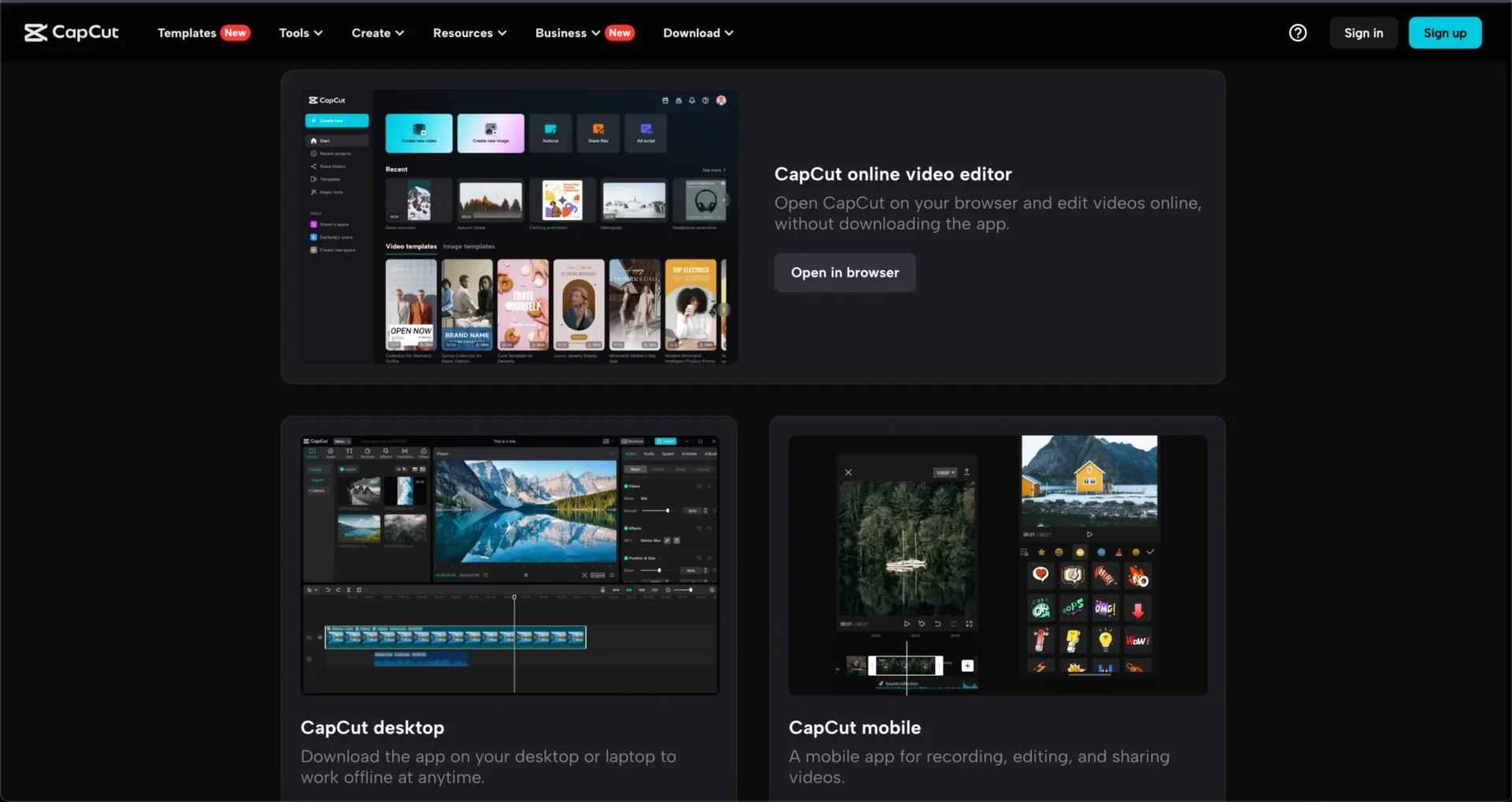Go to Templates in the top navigation

pos(187,33)
